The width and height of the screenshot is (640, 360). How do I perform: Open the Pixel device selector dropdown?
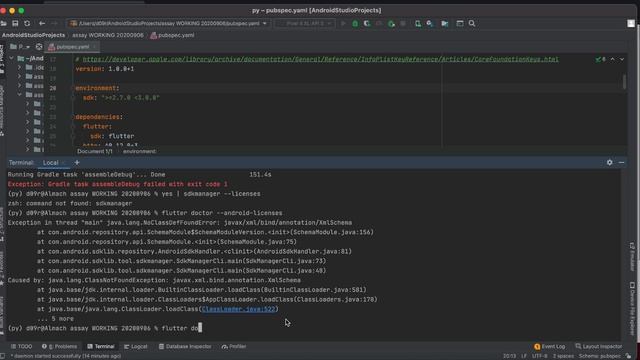(x=304, y=24)
